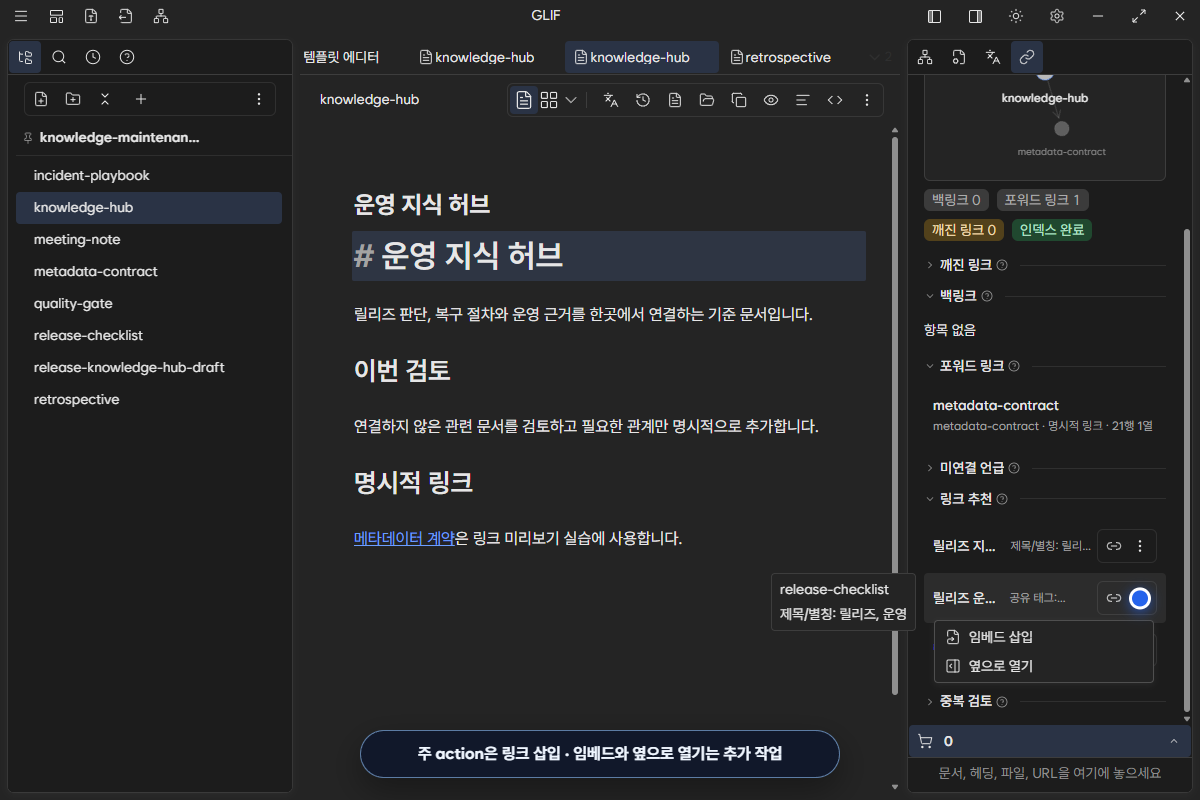This screenshot has width=1200, height=800.
Task: Click the copy icon in editor toolbar
Action: 739,100
